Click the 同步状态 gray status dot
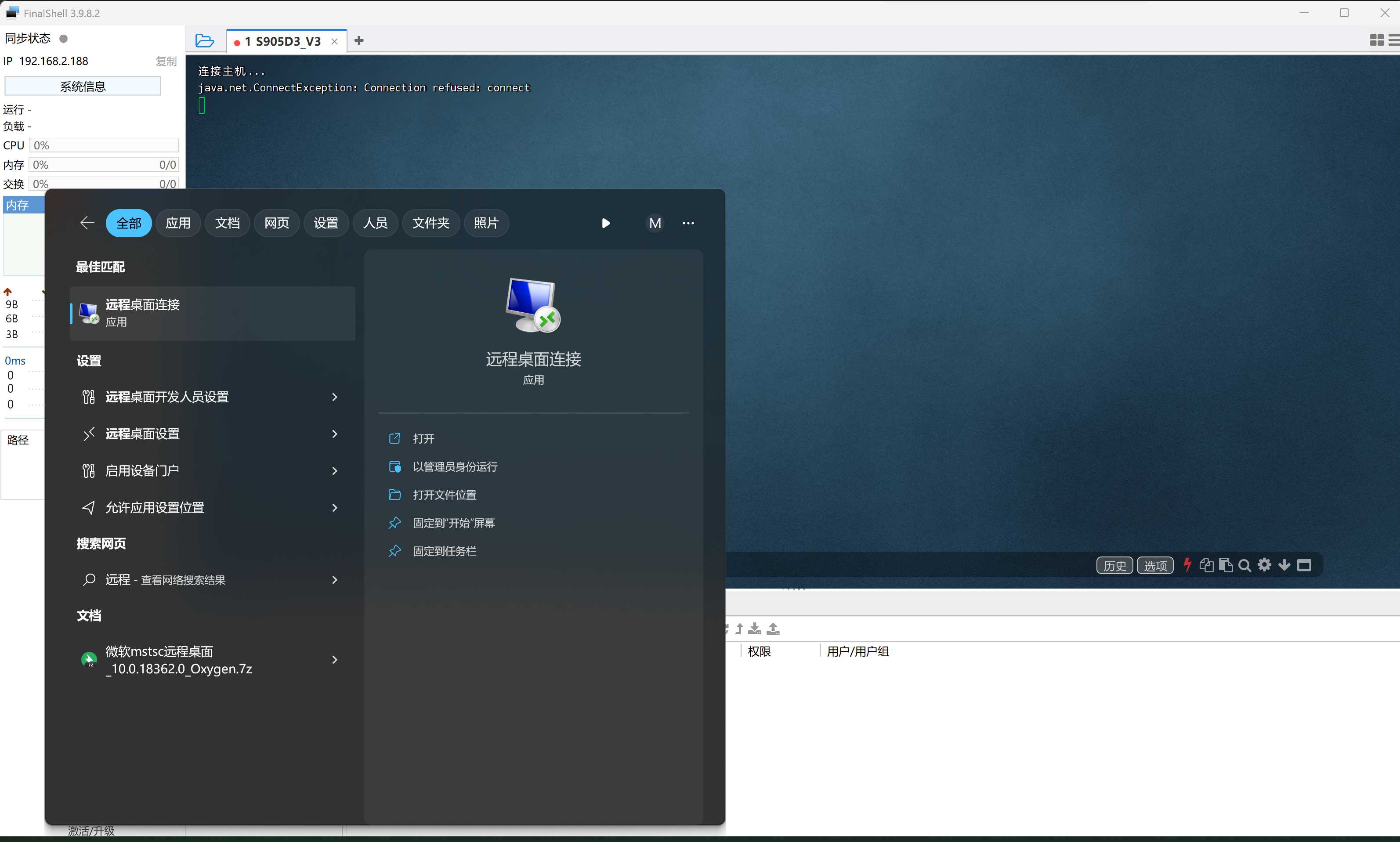This screenshot has height=842, width=1400. click(64, 39)
